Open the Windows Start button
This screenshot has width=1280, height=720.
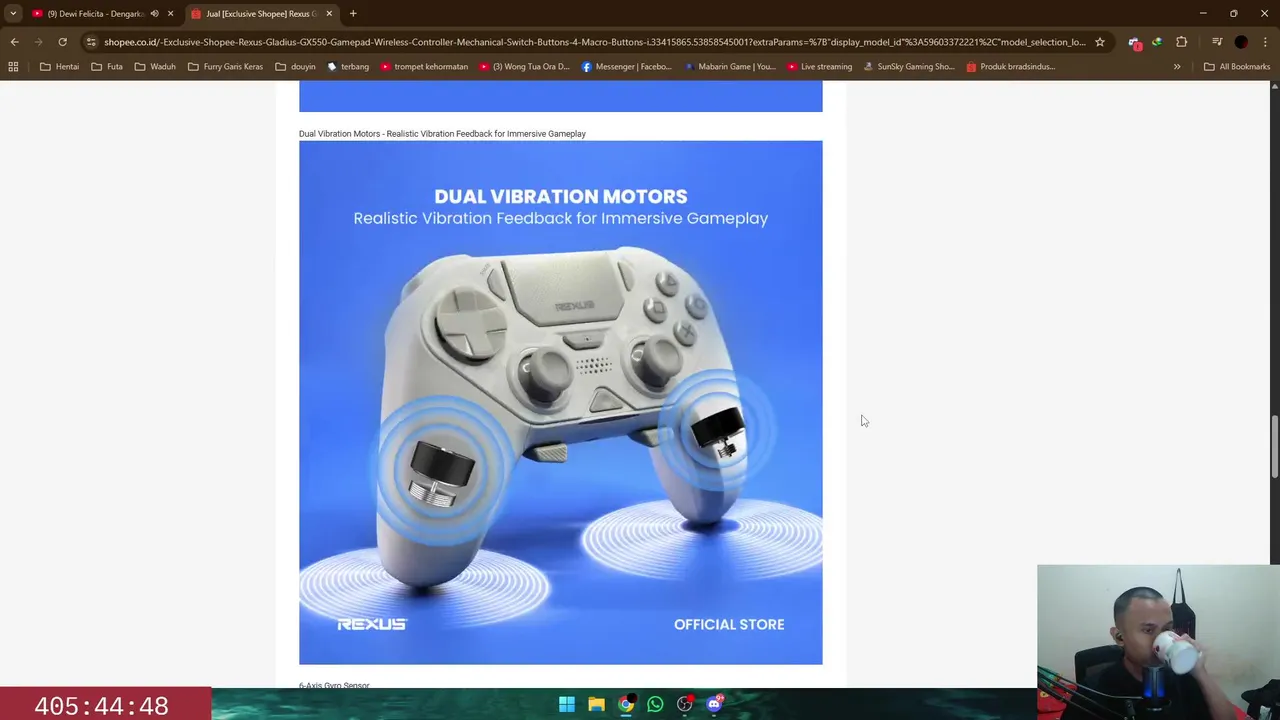(x=567, y=704)
